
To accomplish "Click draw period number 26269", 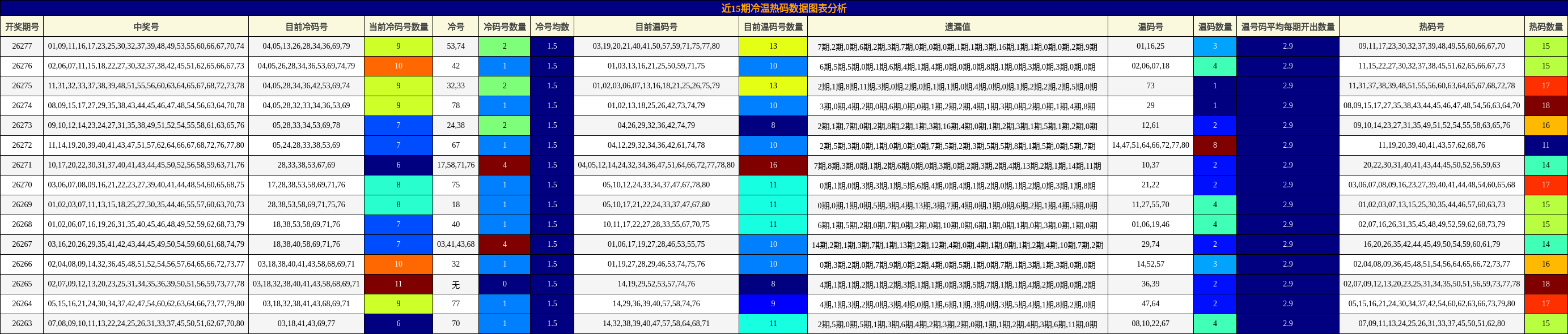I will pos(22,204).
